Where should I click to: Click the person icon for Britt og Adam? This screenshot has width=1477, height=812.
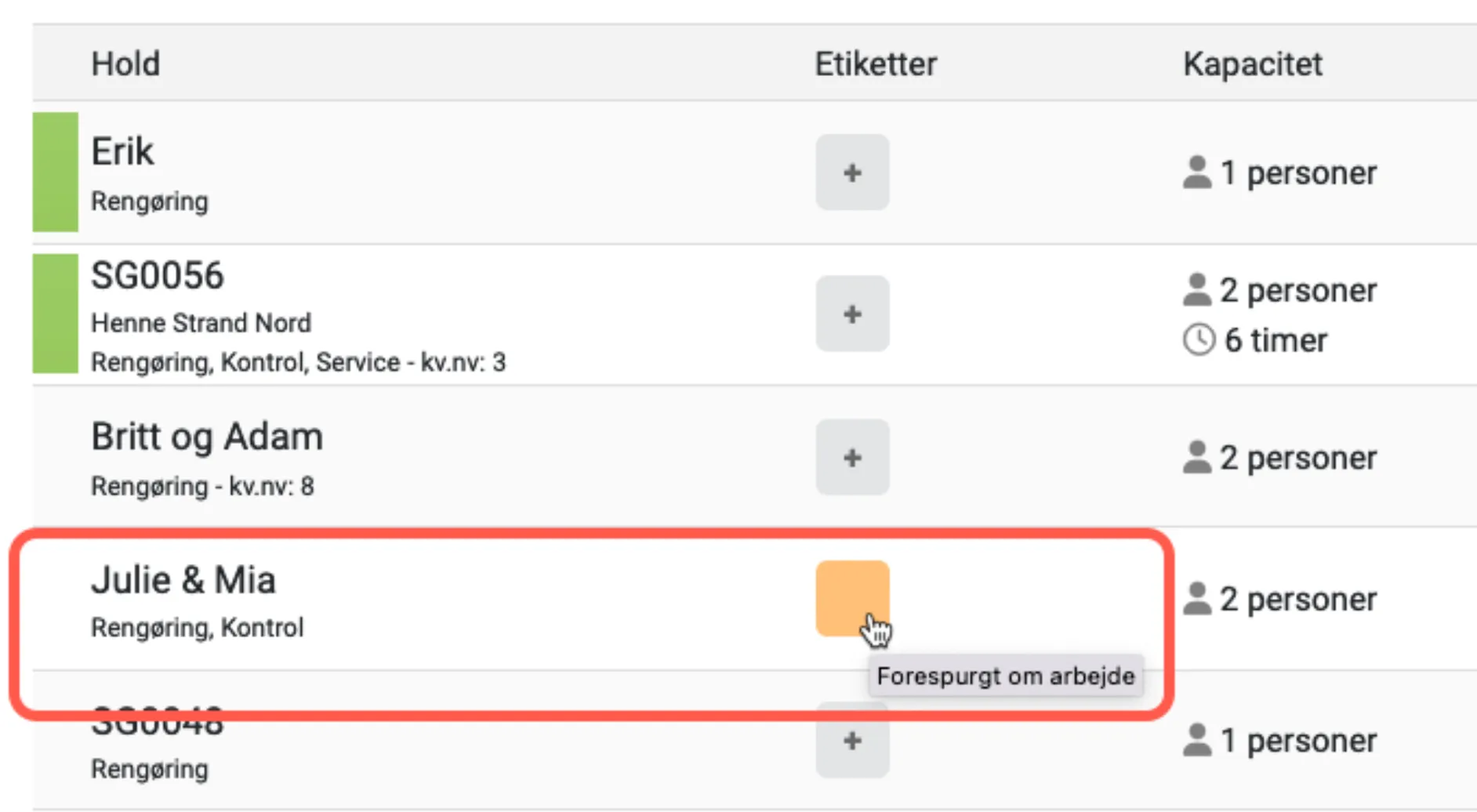pyautogui.click(x=1196, y=457)
